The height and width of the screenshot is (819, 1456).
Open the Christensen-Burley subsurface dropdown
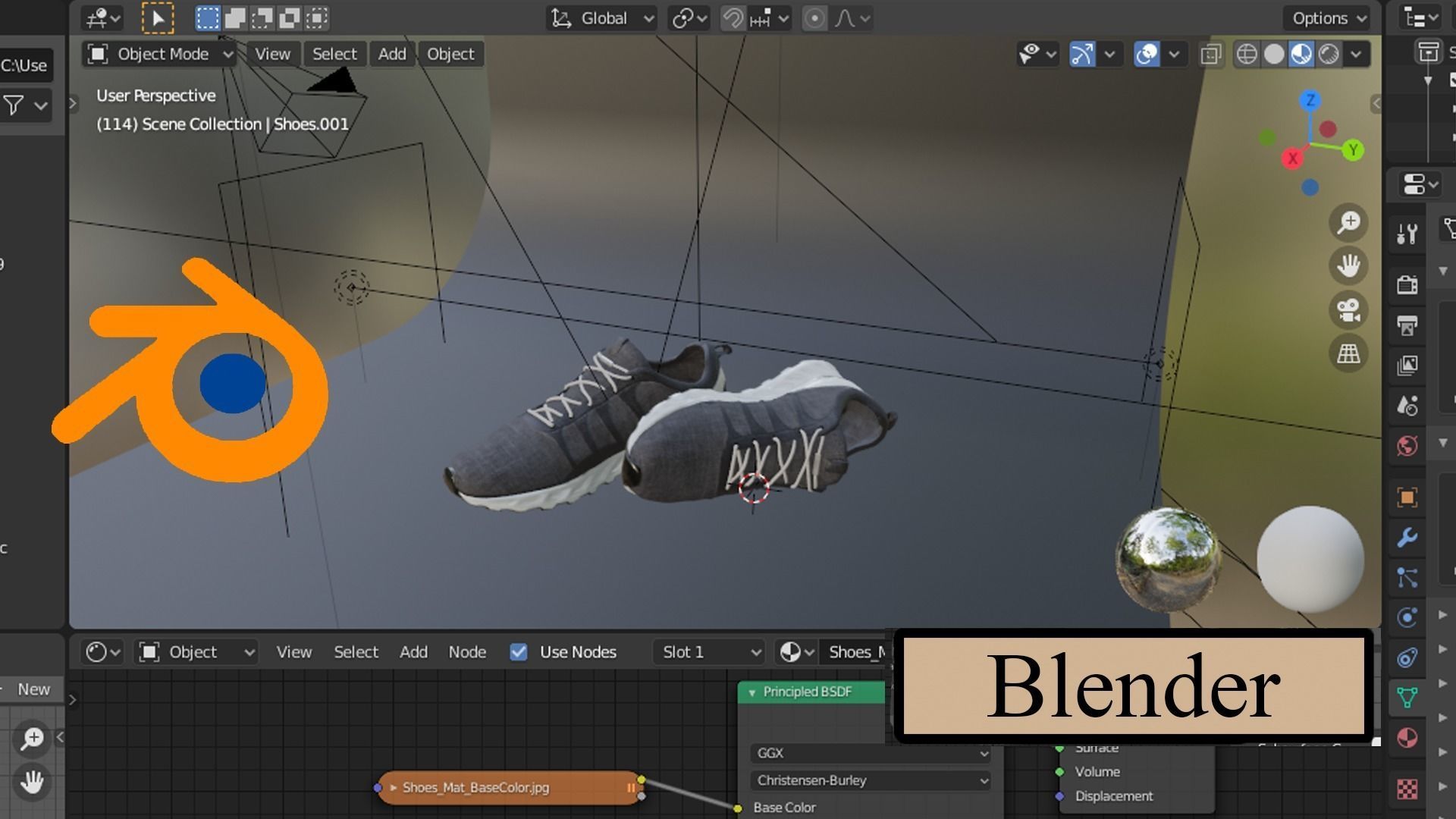[871, 780]
